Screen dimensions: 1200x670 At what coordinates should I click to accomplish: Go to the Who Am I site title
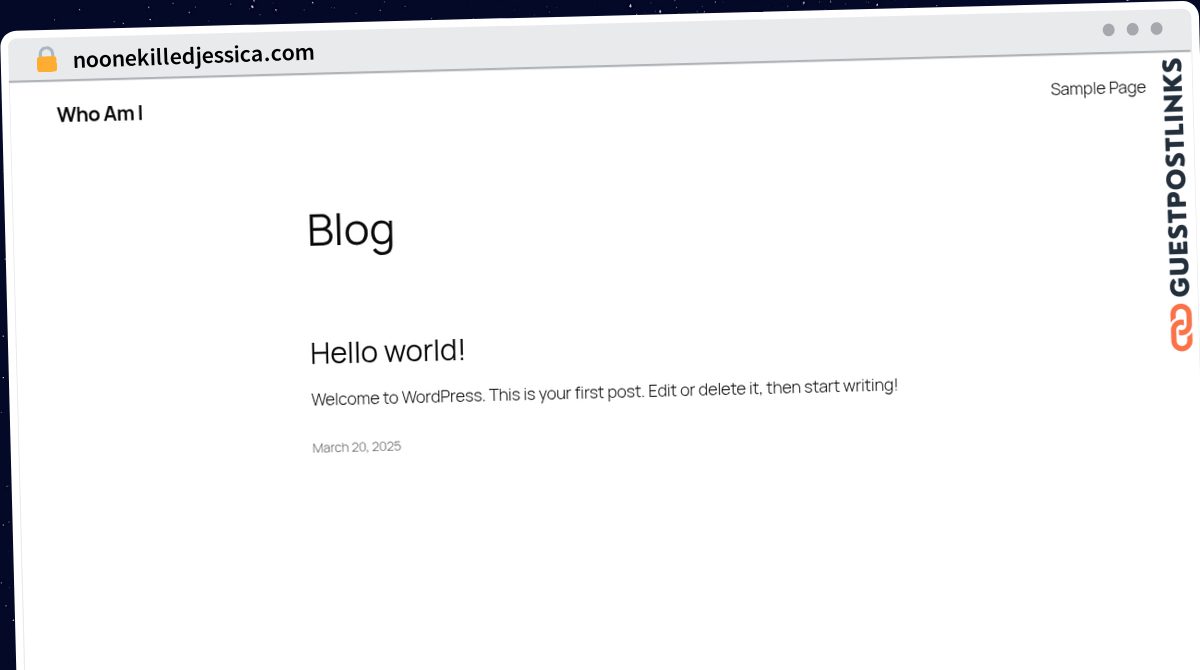pos(100,114)
